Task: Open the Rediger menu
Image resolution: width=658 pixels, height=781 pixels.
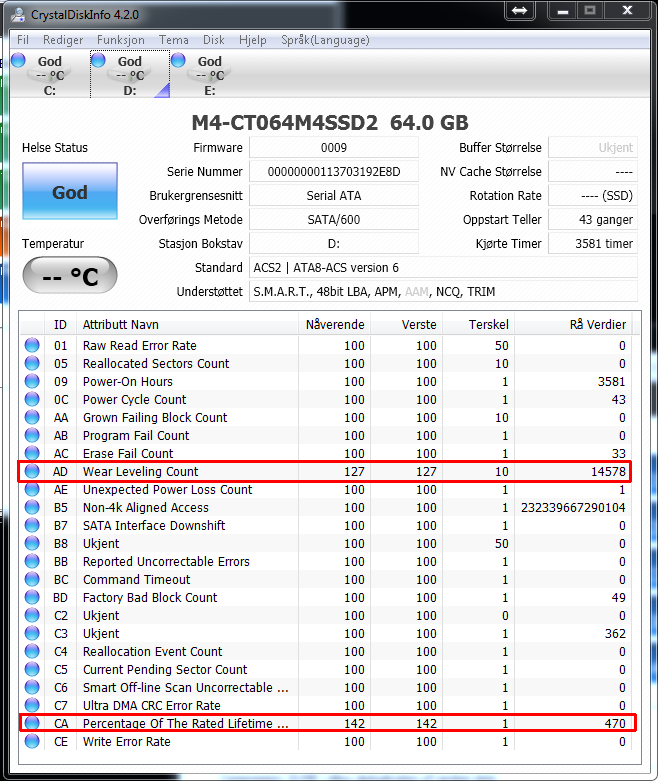Action: 63,40
